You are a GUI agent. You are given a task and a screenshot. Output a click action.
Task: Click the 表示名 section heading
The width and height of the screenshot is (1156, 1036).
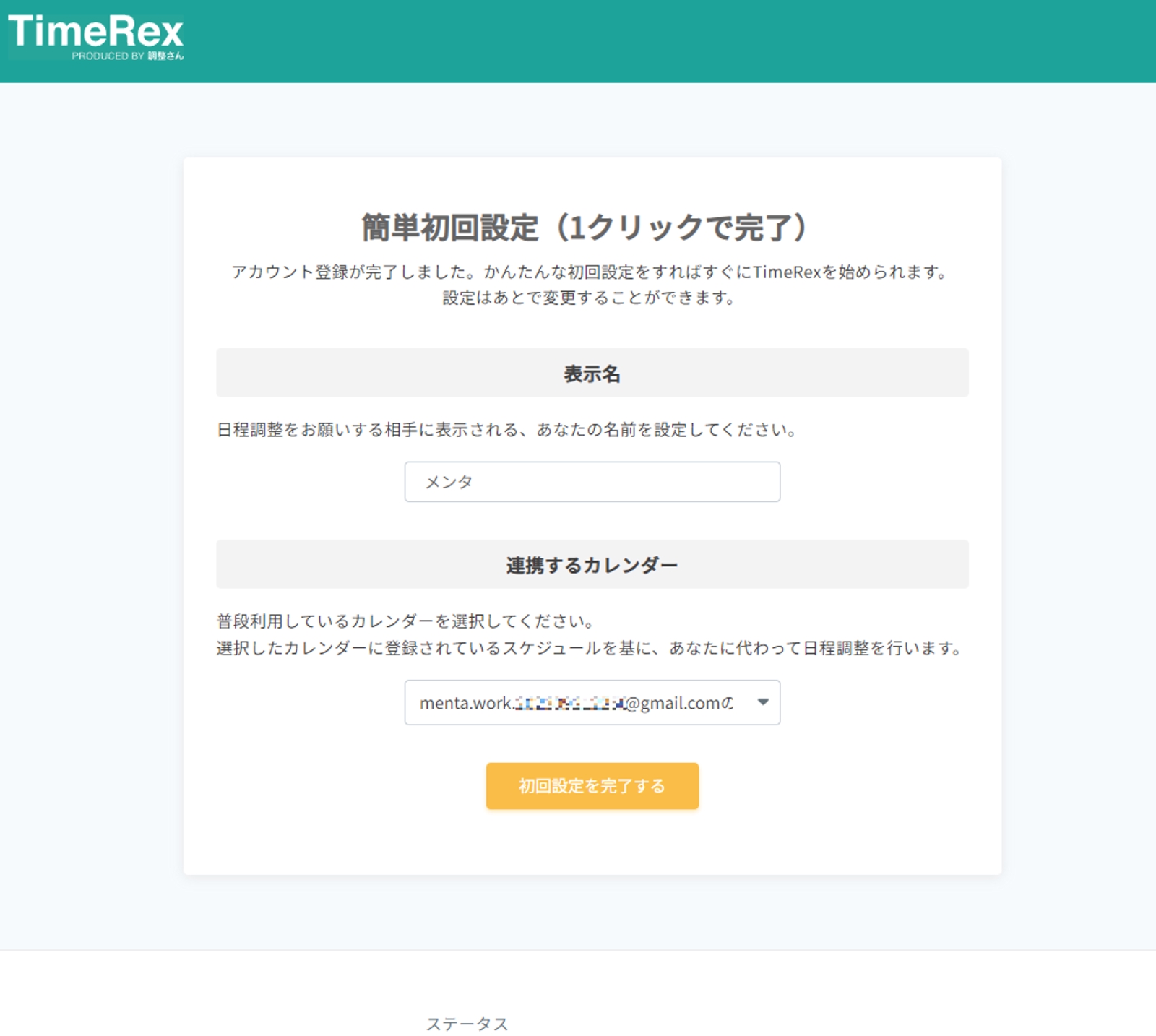592,374
